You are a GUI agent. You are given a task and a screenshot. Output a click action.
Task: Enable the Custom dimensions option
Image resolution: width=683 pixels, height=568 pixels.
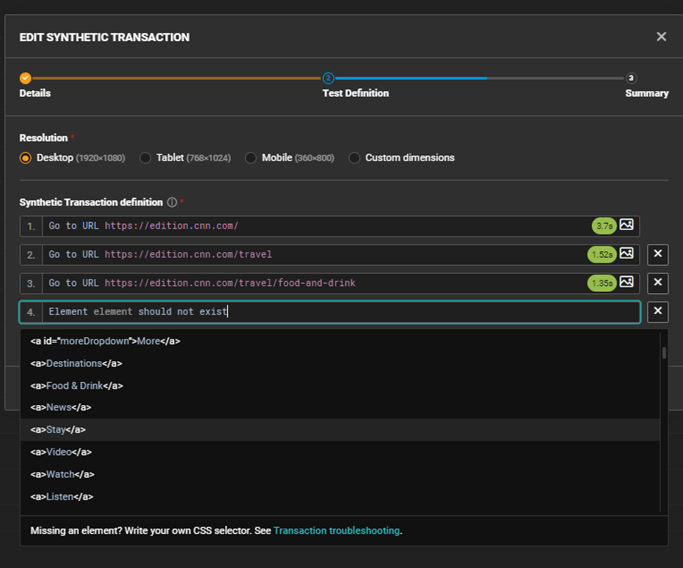[355, 158]
